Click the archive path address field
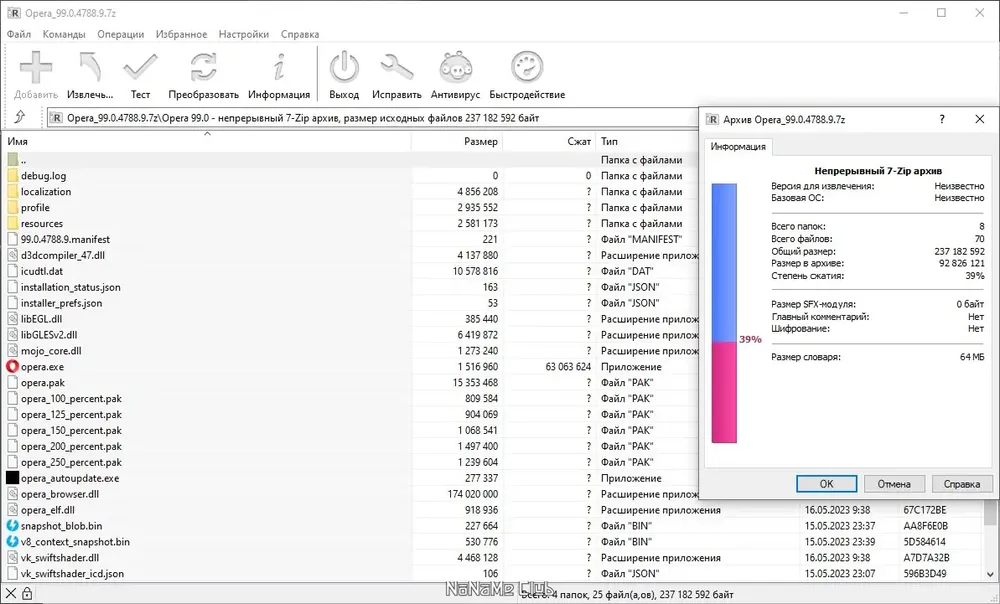The image size is (1000, 604). (372, 118)
